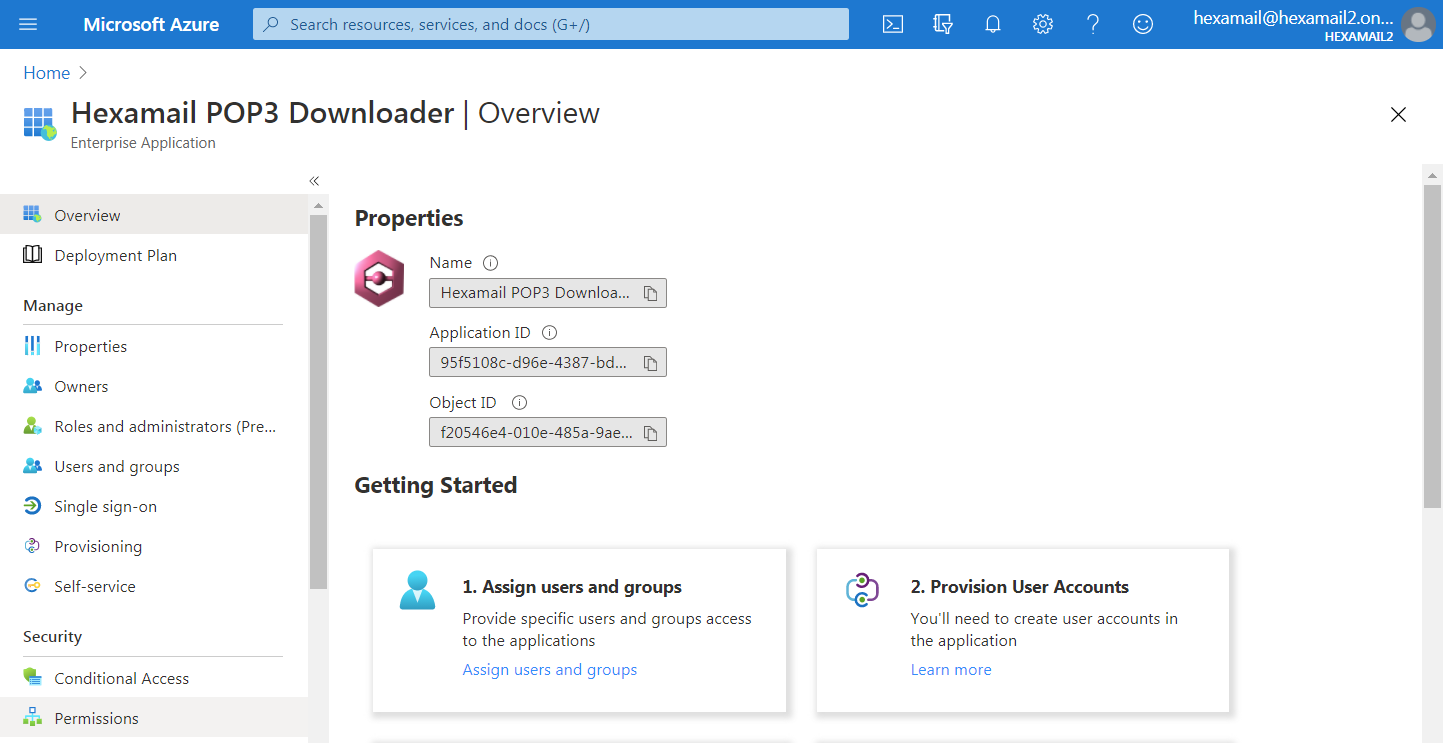The width and height of the screenshot is (1443, 743).
Task: Open portal settings gear icon
Action: [1043, 24]
